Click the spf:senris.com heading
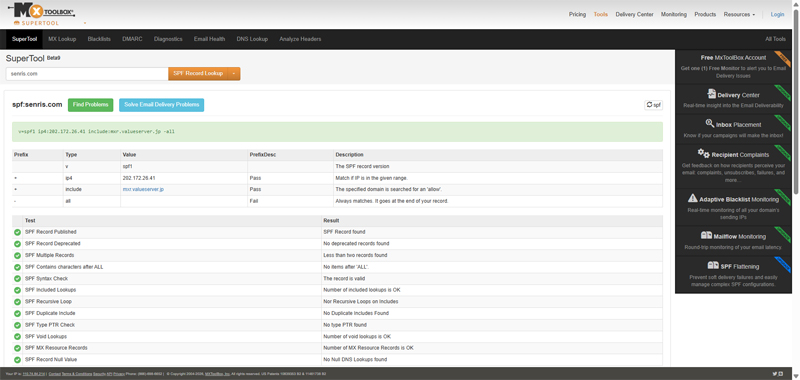The height and width of the screenshot is (380, 800). 37,105
